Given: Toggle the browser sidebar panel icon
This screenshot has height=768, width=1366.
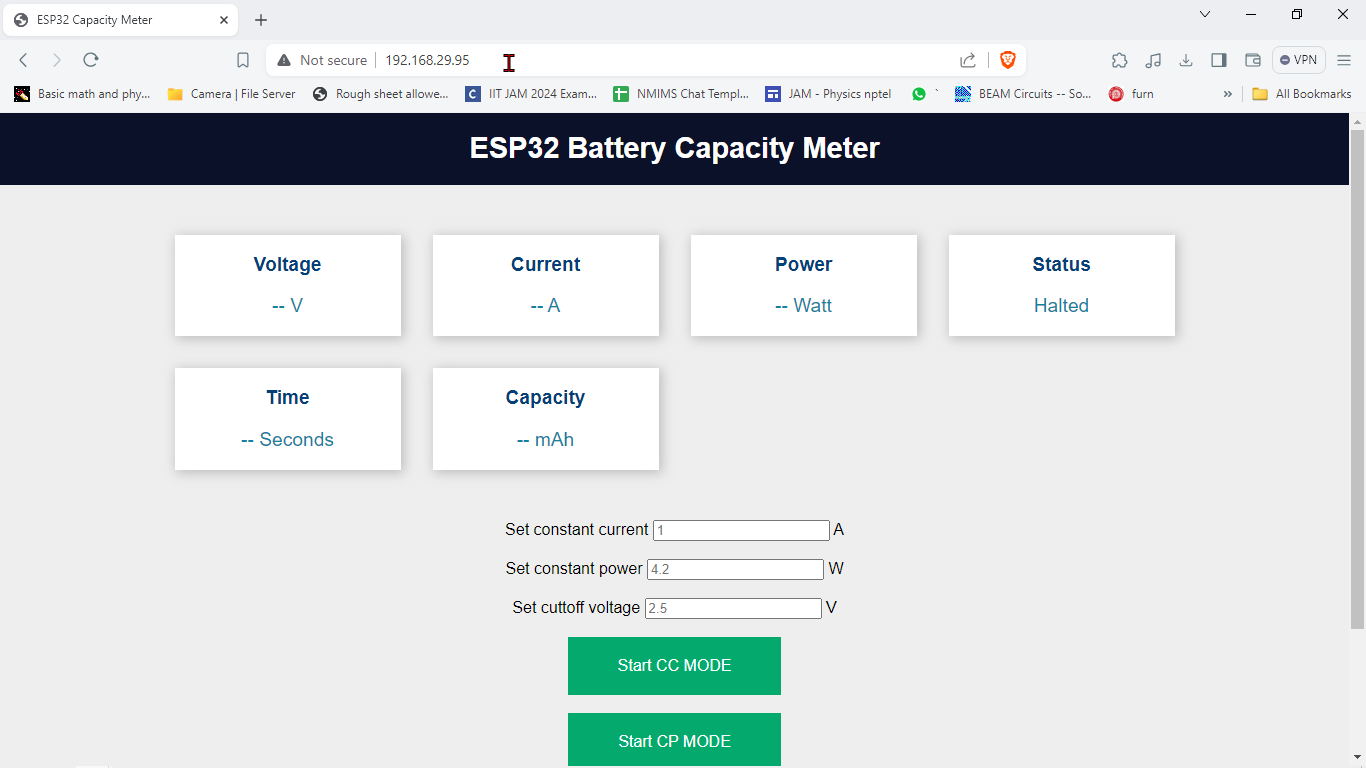Looking at the screenshot, I should tap(1219, 60).
